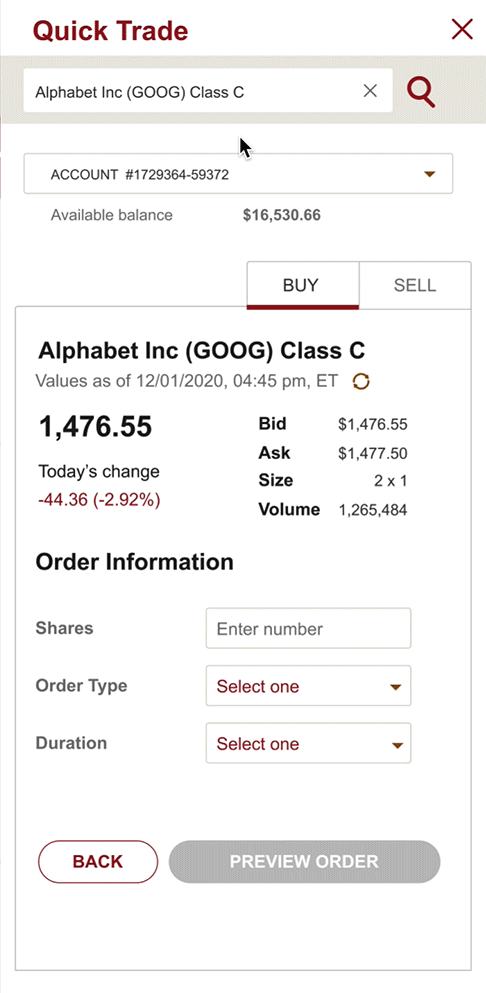486x993 pixels.
Task: Click the Duration dropdown arrow icon
Action: click(x=397, y=744)
